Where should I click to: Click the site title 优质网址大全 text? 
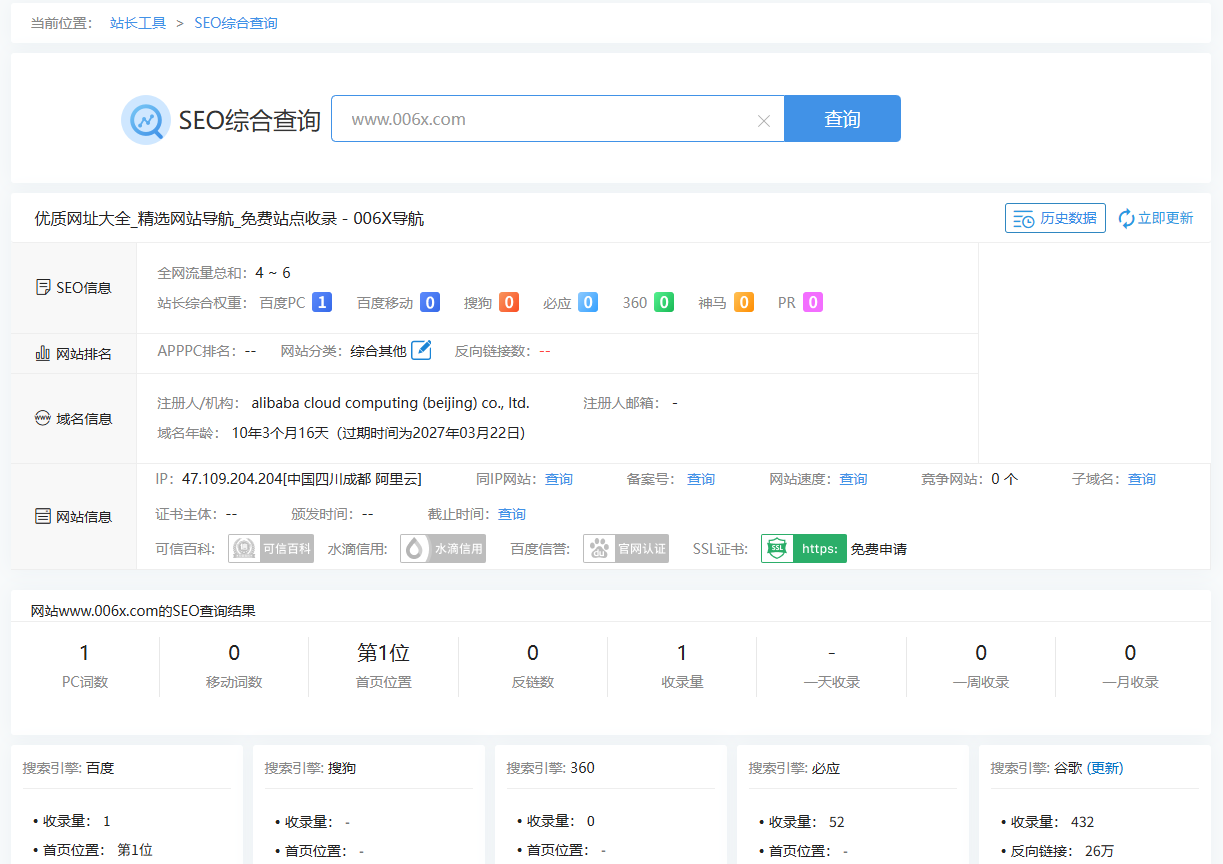(x=229, y=218)
